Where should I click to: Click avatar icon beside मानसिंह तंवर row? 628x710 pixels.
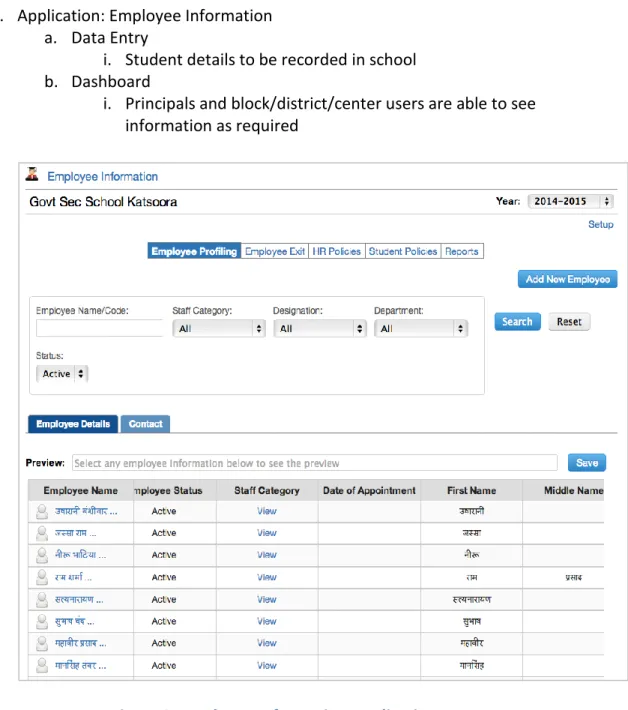click(x=42, y=665)
